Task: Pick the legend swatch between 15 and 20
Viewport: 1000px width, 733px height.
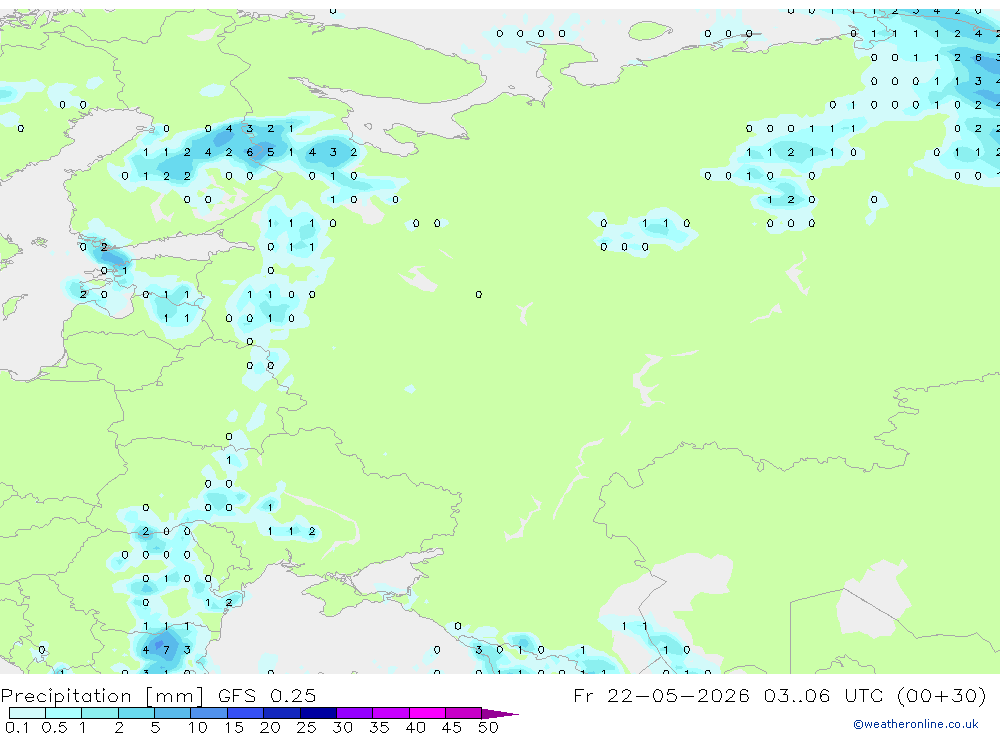Action: pyautogui.click(x=245, y=713)
